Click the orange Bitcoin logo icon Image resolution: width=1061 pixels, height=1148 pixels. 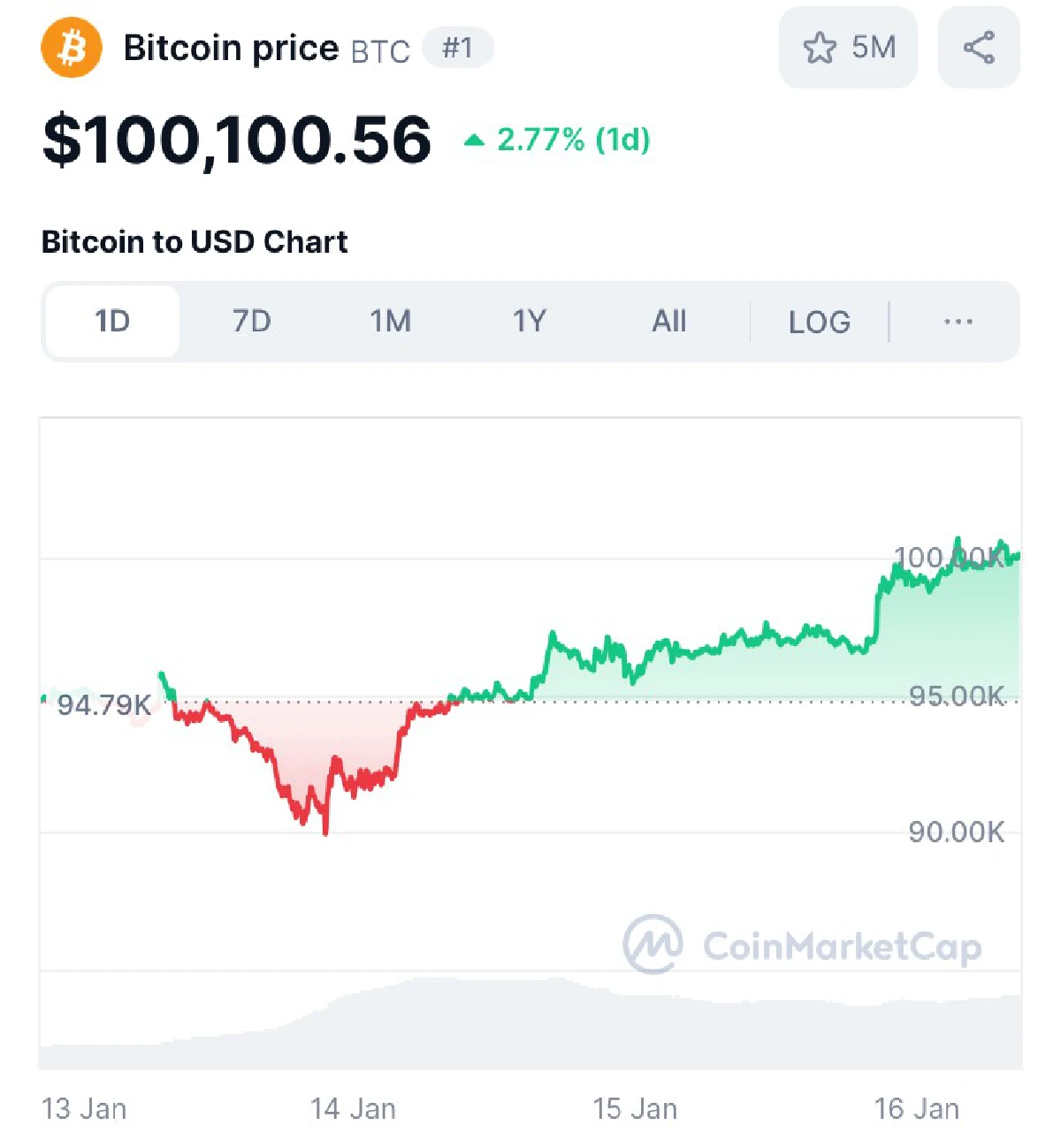click(72, 48)
